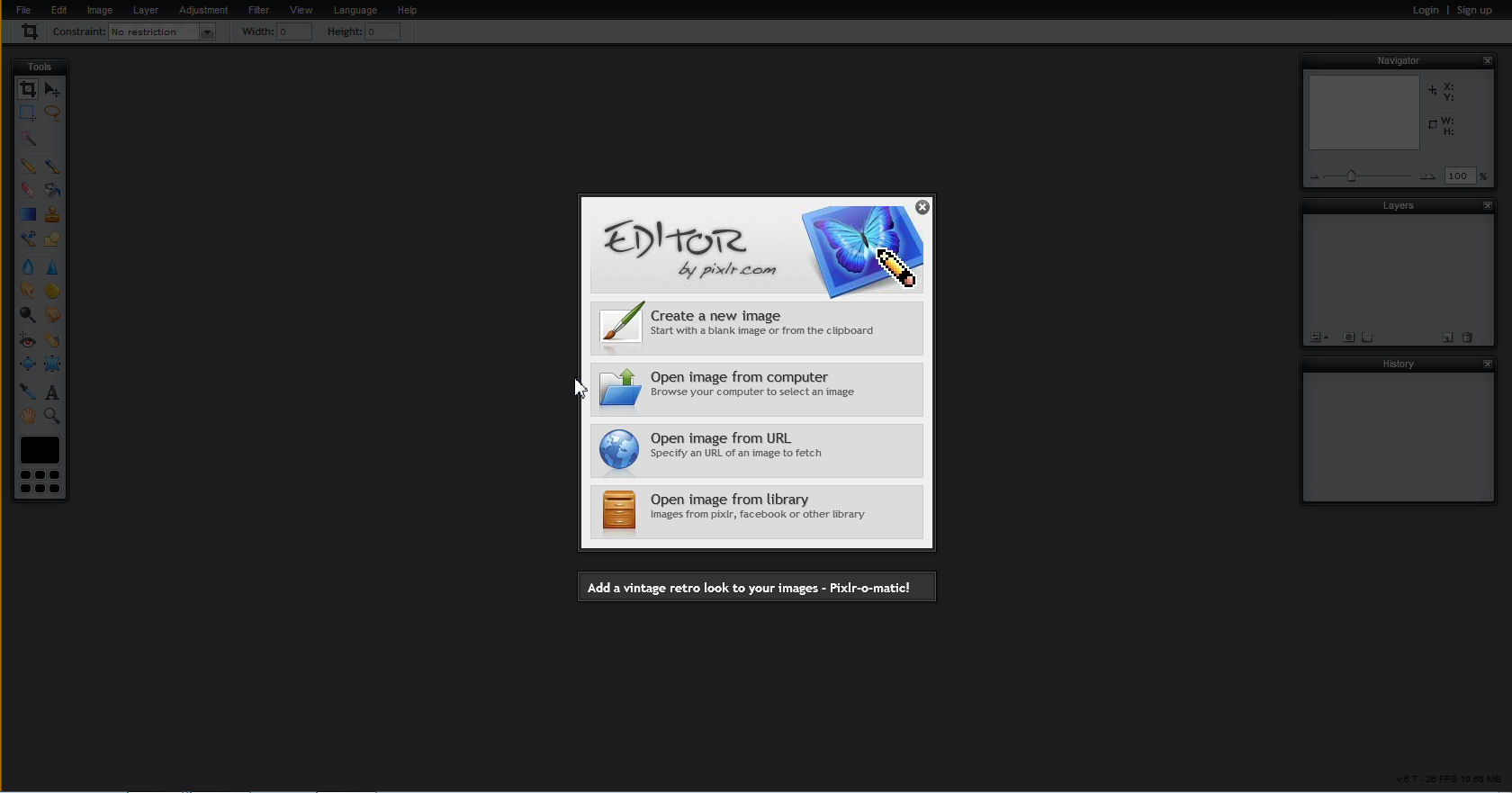1512x793 pixels.
Task: Open the Layer menu
Action: tap(146, 10)
